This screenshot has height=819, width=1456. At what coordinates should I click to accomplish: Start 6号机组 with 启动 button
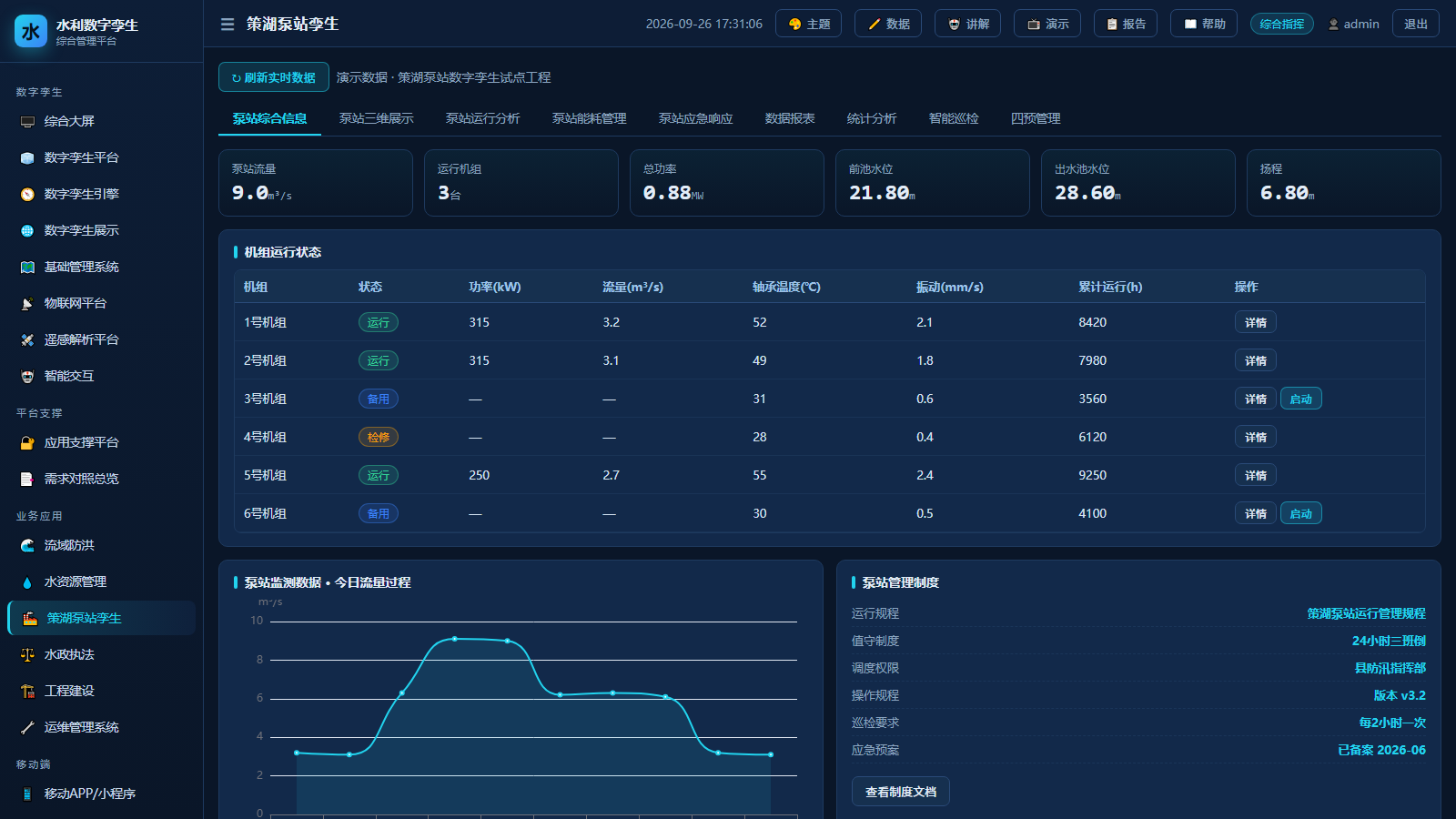[x=1301, y=513]
